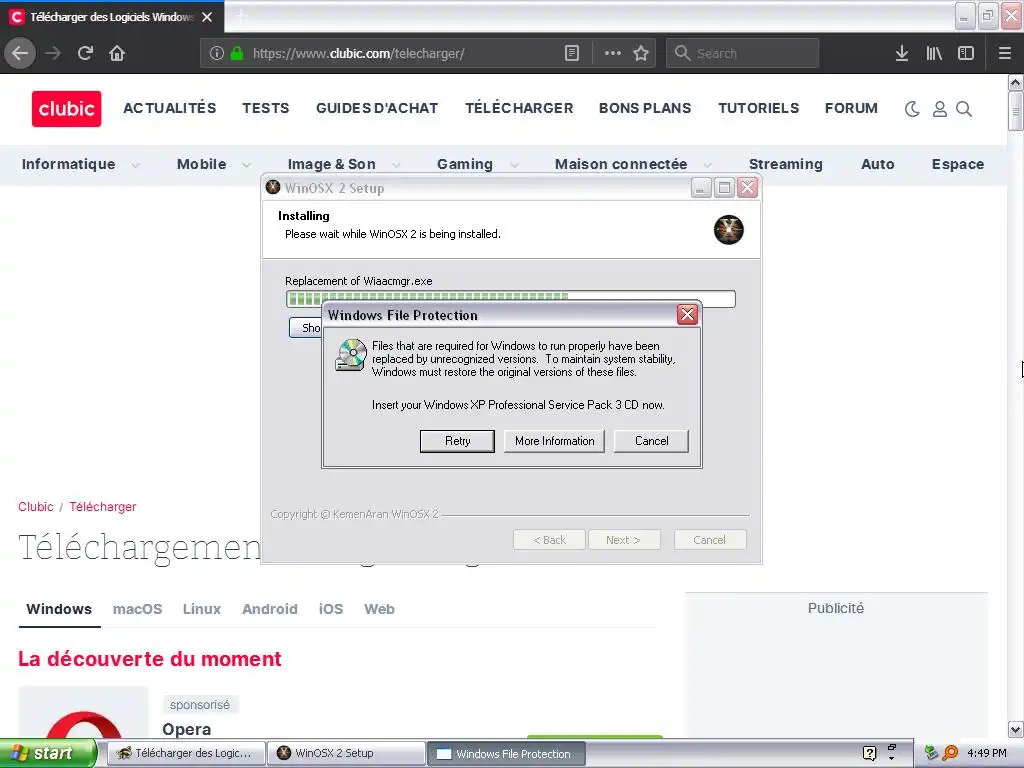Select the Windows platform tab
The image size is (1024, 768).
[x=59, y=609]
